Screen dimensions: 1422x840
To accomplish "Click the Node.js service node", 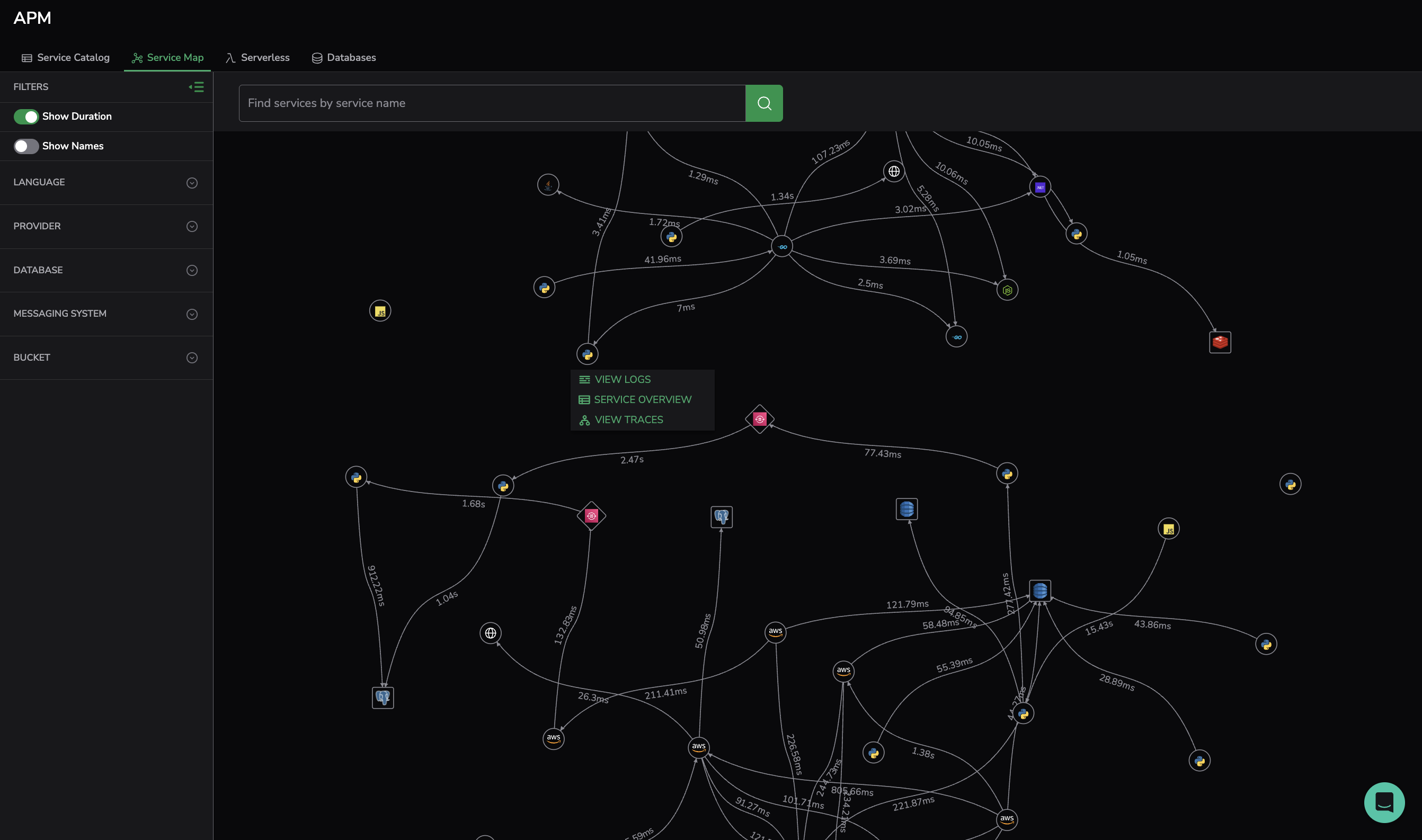I will tap(1007, 290).
